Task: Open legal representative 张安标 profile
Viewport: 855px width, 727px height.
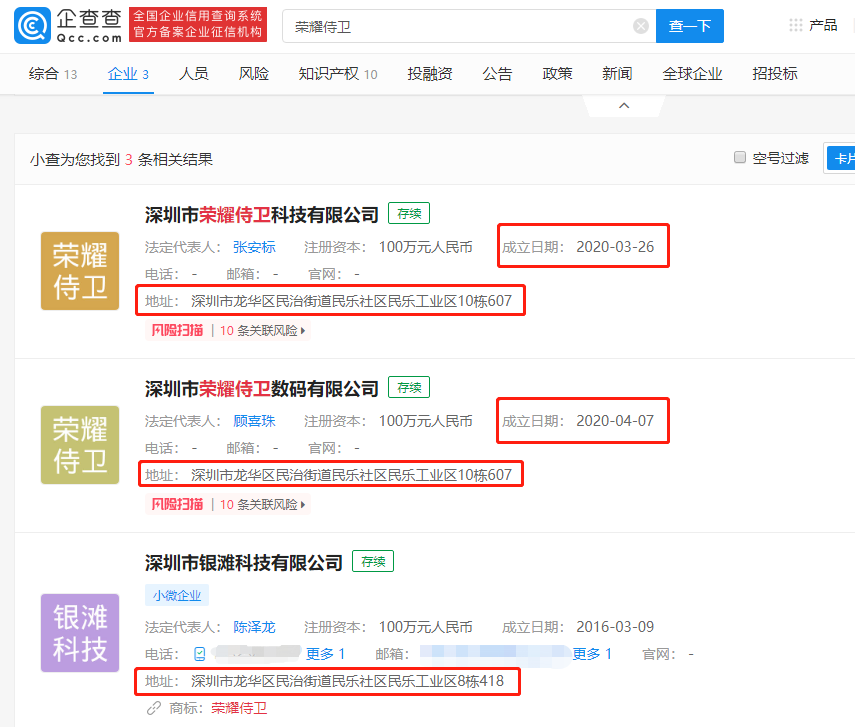Action: click(x=254, y=246)
